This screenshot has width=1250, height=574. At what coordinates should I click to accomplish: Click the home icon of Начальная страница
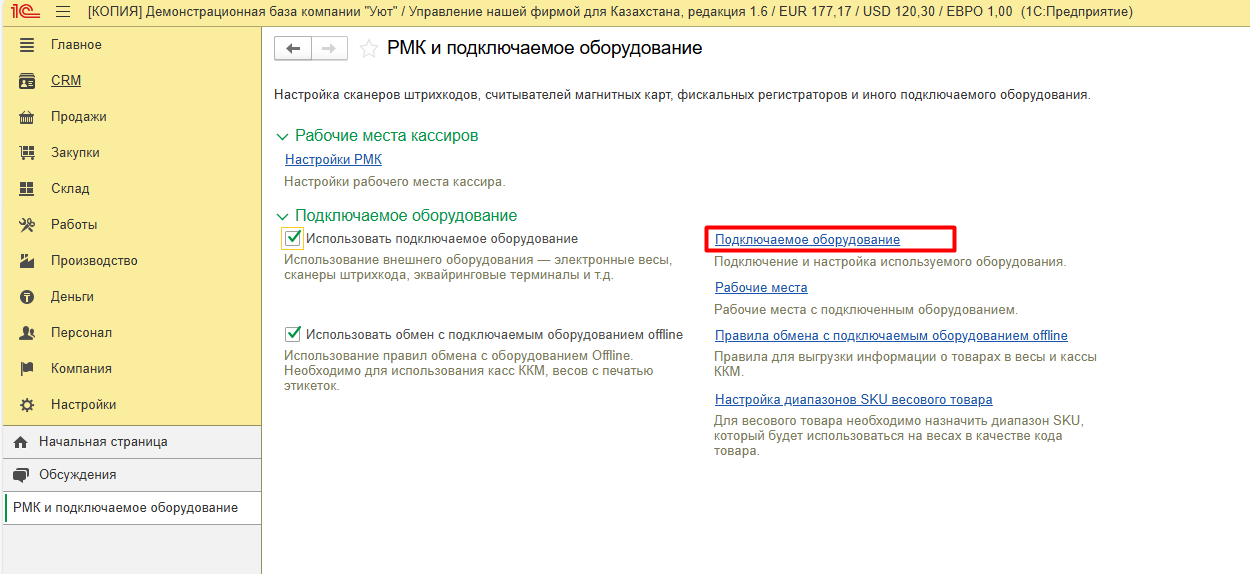20,442
